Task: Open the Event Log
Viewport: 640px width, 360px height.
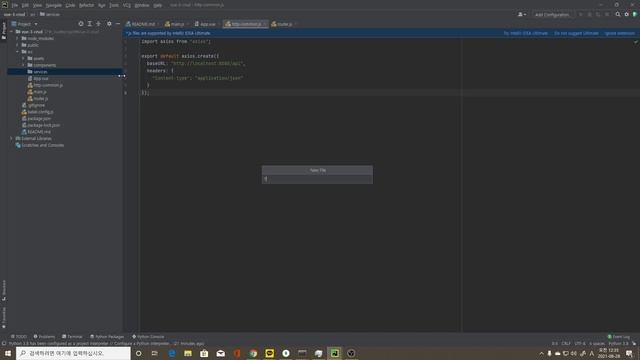Action: pyautogui.click(x=618, y=337)
